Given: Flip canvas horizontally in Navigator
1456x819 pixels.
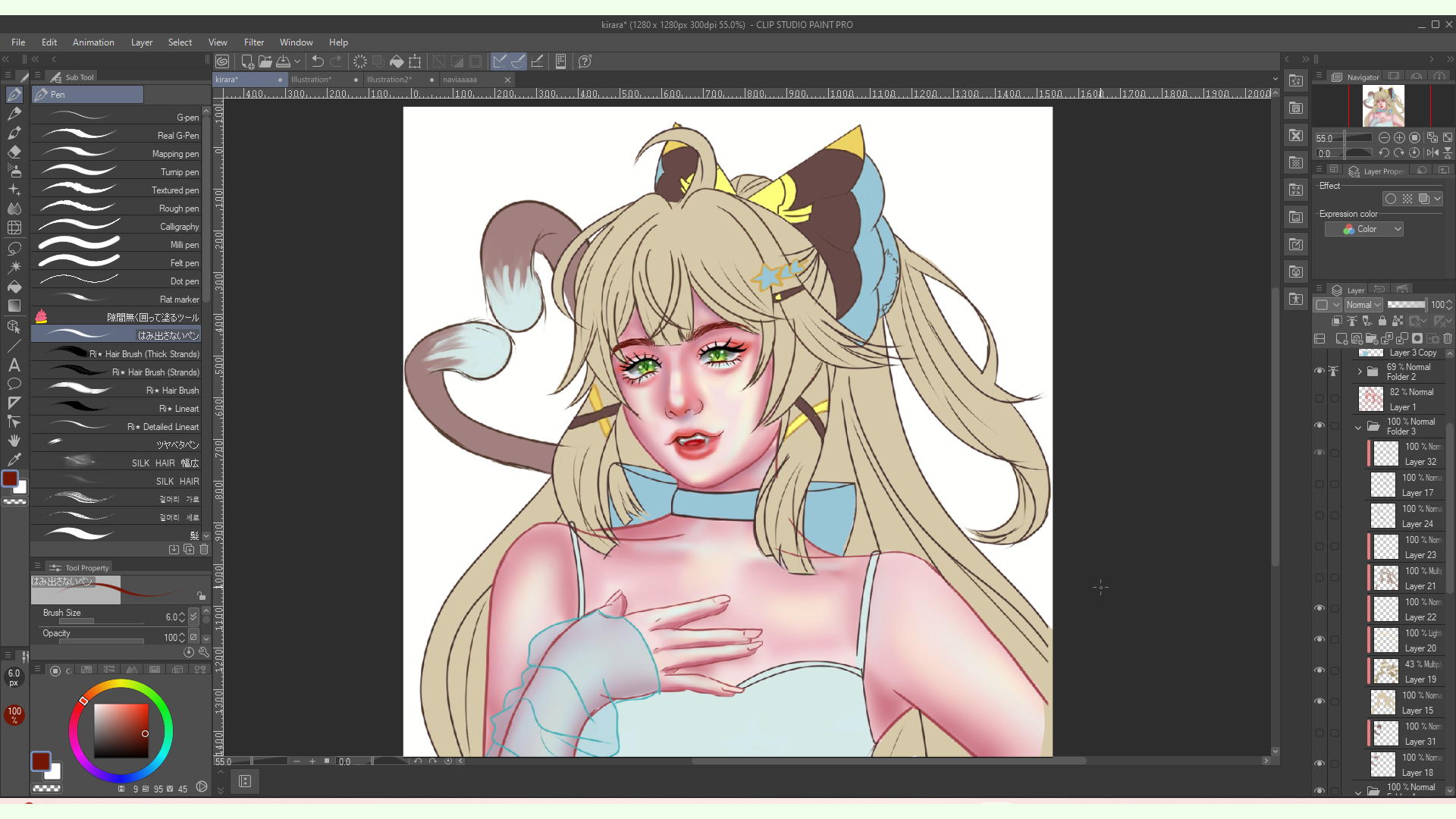Looking at the screenshot, I should pos(1432,152).
